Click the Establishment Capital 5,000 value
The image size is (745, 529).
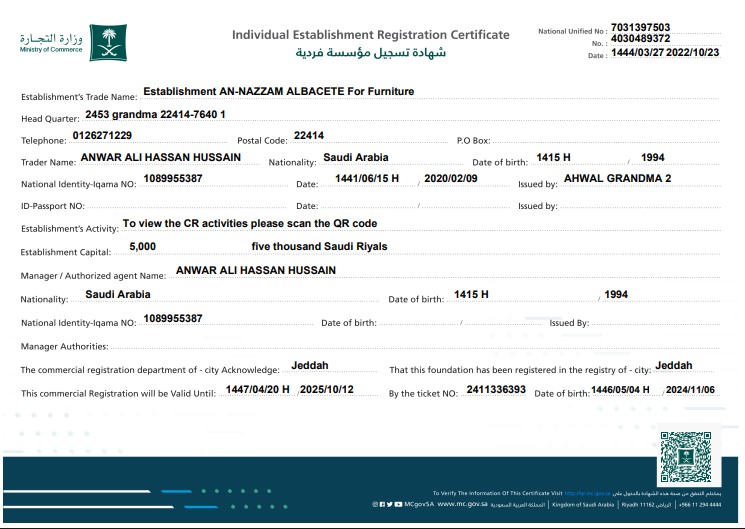tap(142, 246)
